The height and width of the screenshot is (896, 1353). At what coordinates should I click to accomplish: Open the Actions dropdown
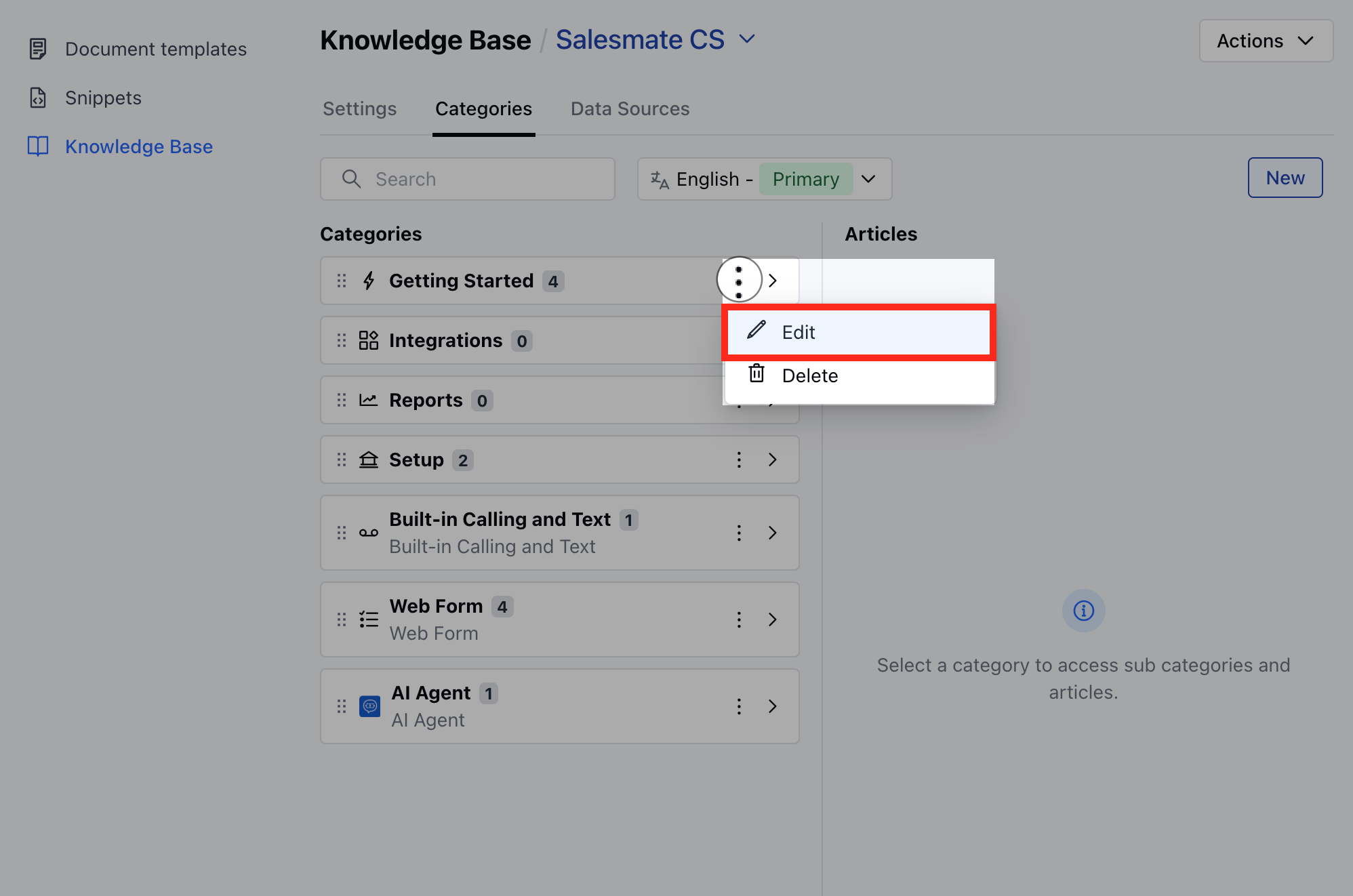(x=1266, y=41)
